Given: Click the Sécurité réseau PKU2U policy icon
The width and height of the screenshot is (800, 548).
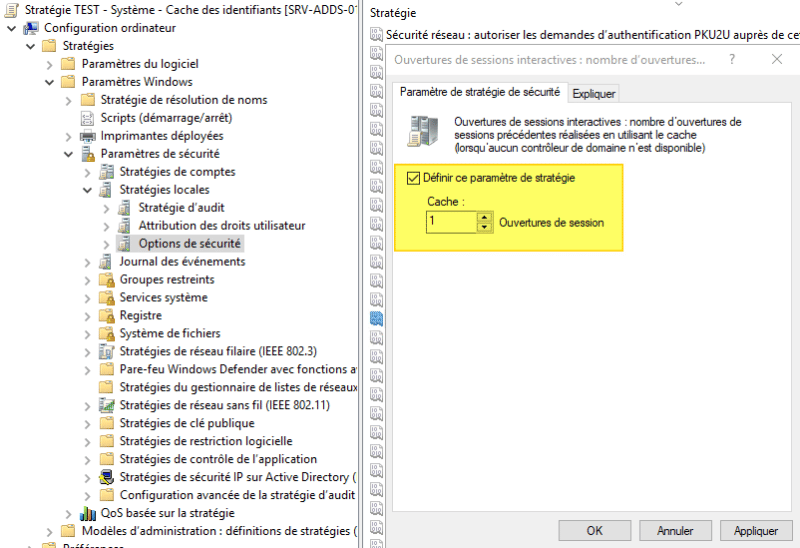Looking at the screenshot, I should [376, 35].
